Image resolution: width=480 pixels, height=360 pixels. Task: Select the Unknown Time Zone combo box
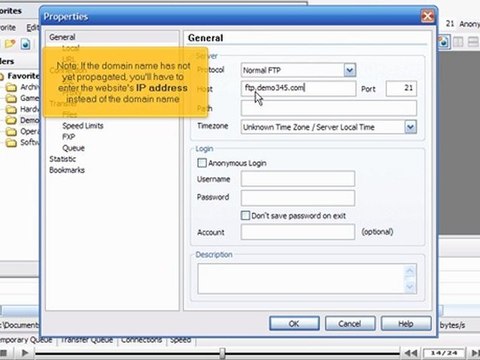[329, 127]
